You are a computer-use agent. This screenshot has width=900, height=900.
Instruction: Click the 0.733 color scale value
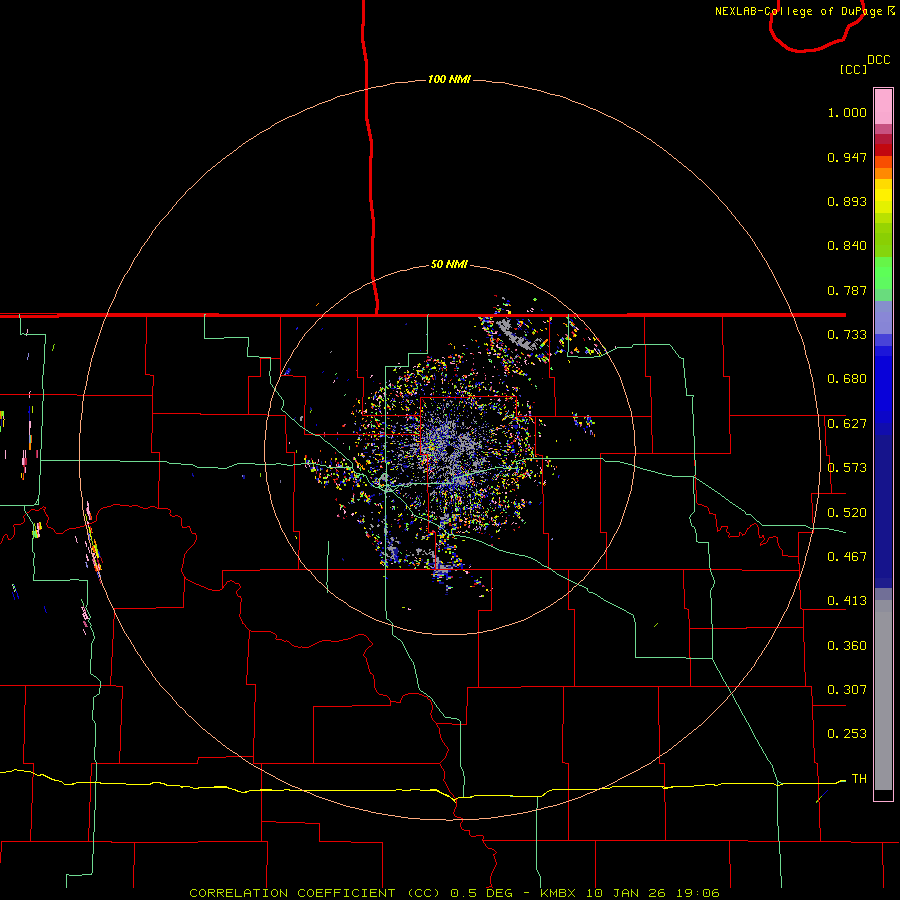[x=847, y=335]
